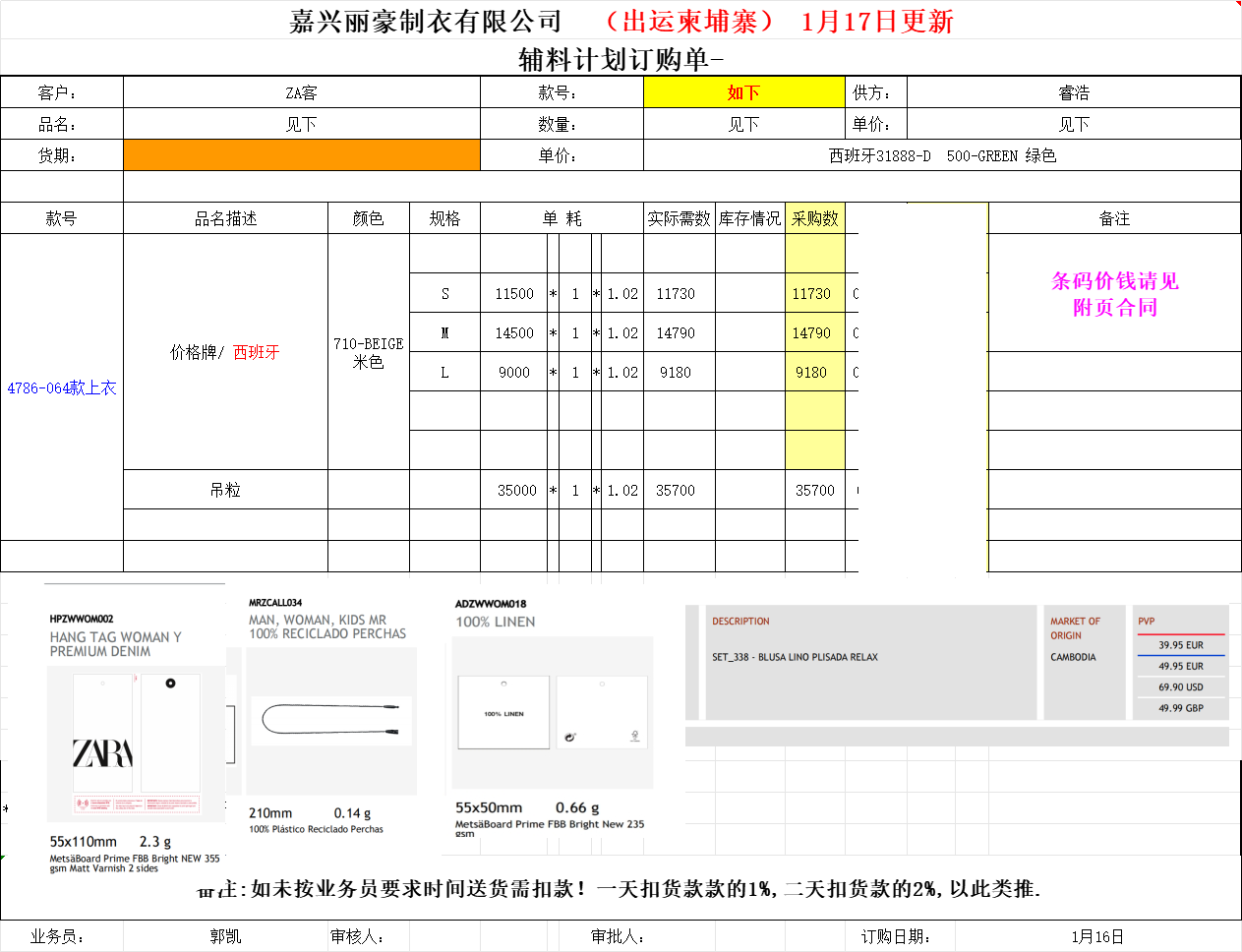This screenshot has height=952, width=1242.
Task: Click the yellow 采购数 header cell
Action: coord(814,218)
